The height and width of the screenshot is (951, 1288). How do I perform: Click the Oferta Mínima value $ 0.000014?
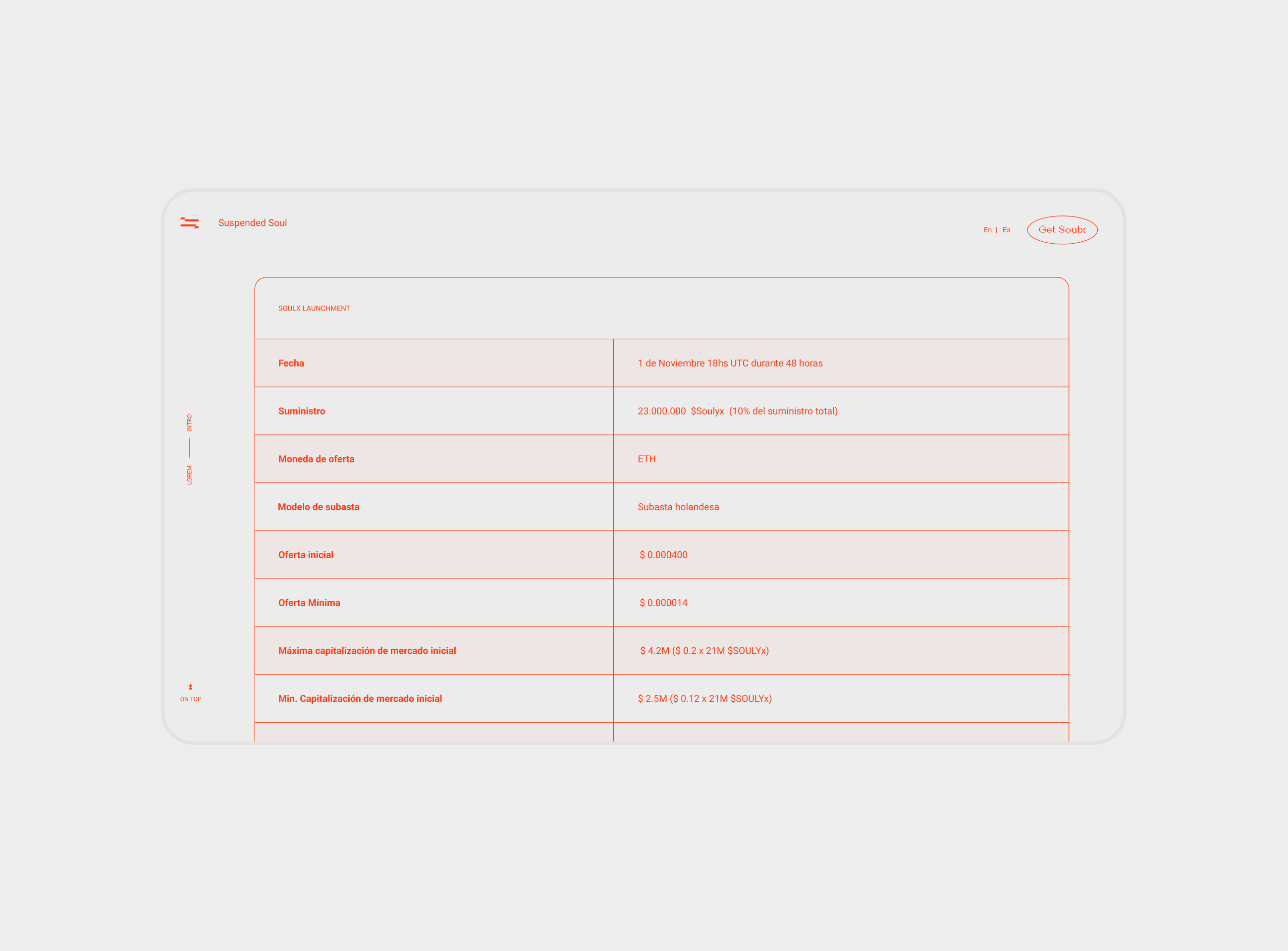[663, 603]
